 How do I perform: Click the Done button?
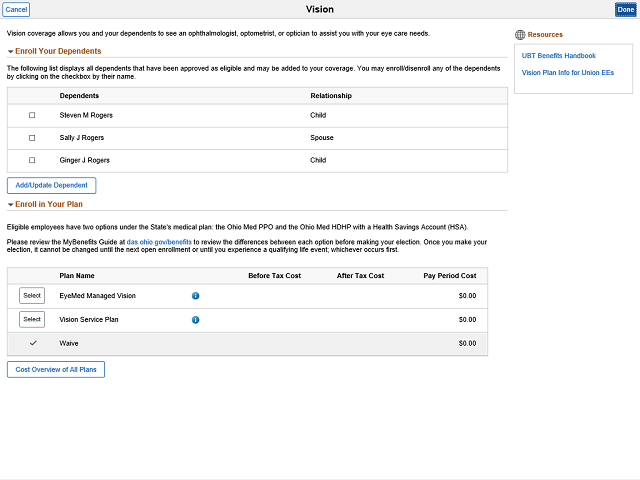click(x=626, y=9)
